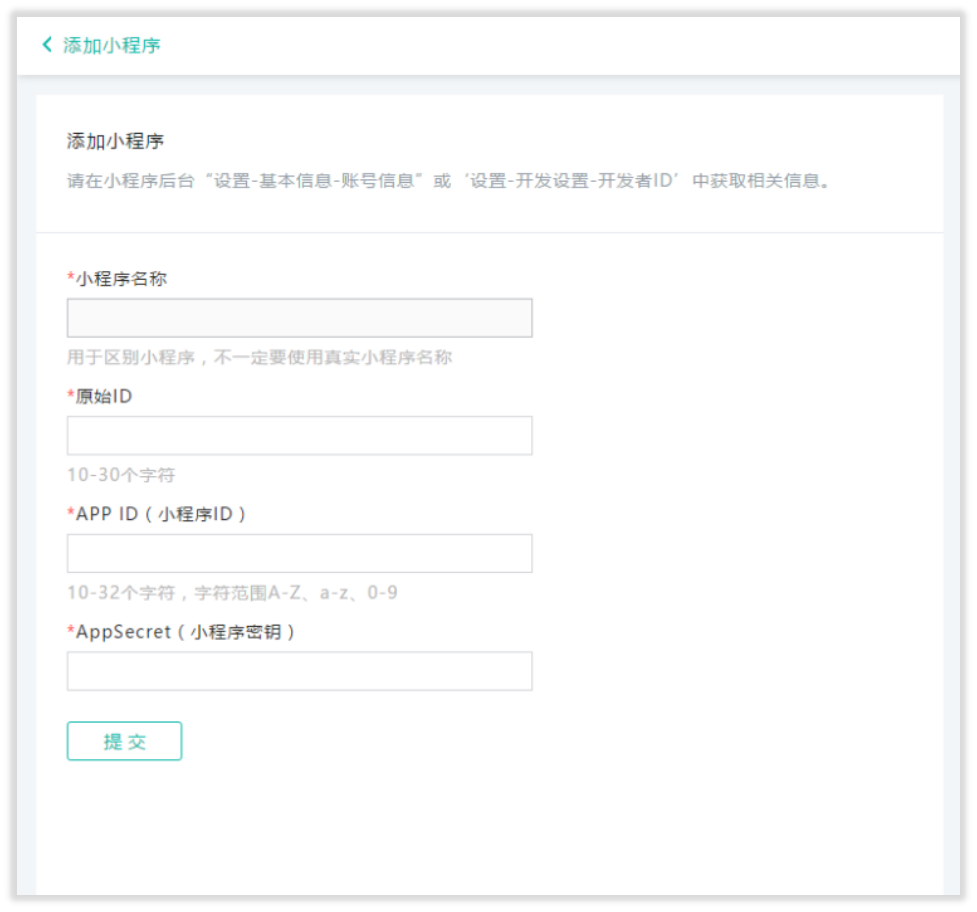Screen dimensions: 977x912
Task: Click the 添加小程序 section heading
Action: tap(114, 140)
